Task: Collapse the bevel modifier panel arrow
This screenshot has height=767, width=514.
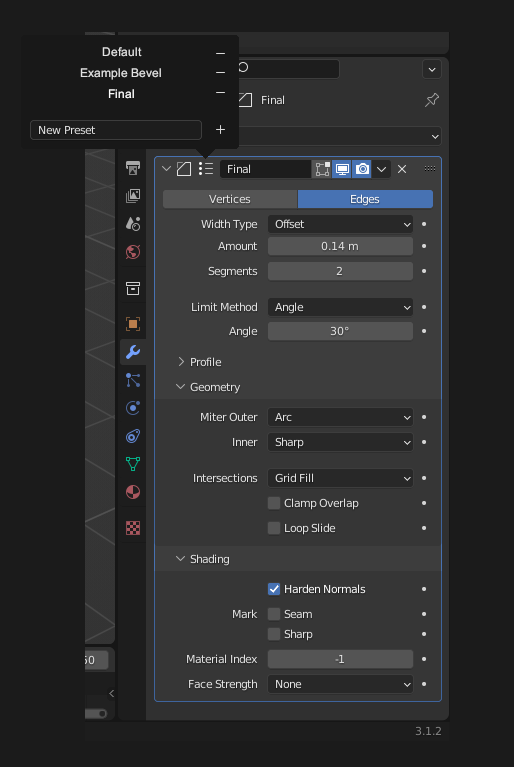Action: click(x=166, y=169)
